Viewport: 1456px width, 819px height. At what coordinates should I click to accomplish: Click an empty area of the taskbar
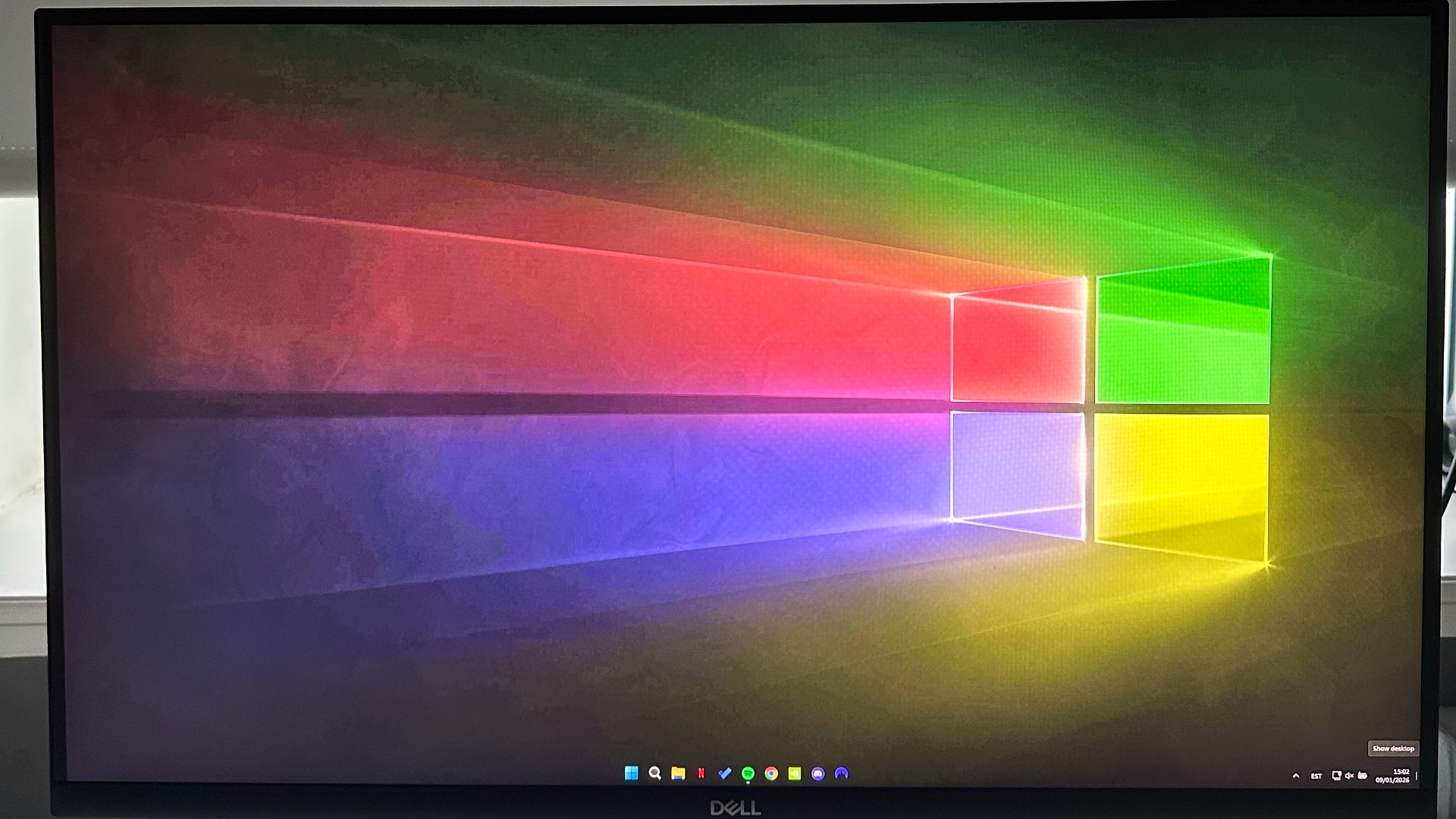pos(1062,775)
